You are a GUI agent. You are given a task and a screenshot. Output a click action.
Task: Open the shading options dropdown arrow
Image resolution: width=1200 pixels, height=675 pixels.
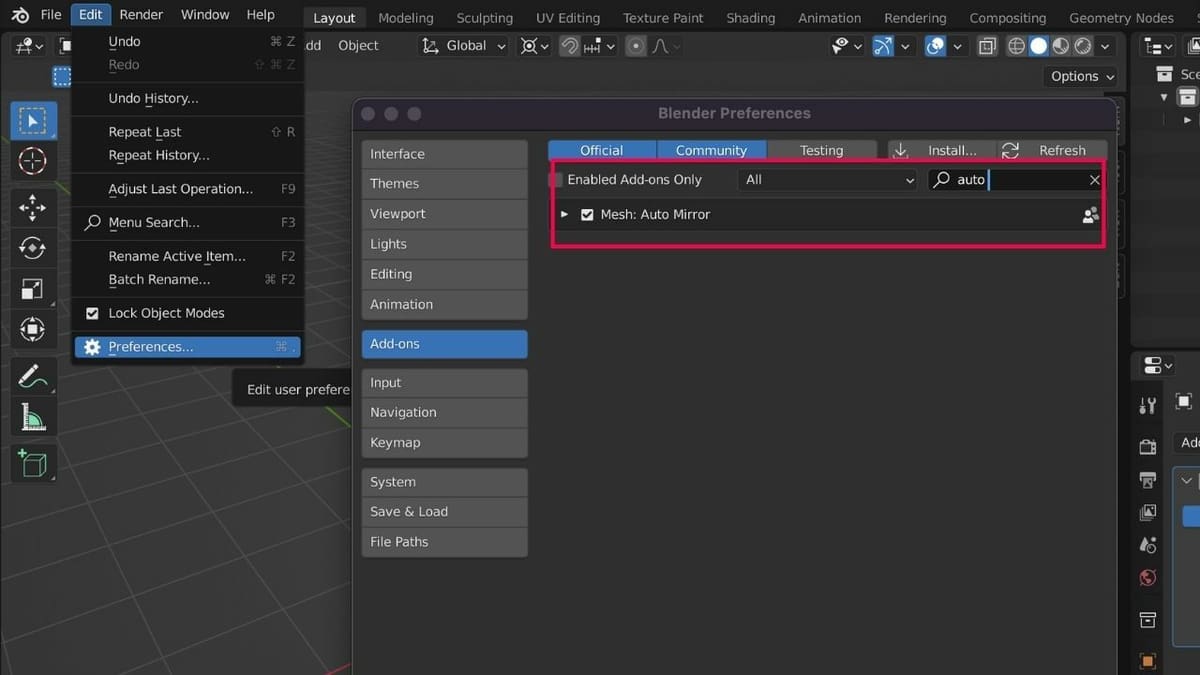pyautogui.click(x=1105, y=46)
